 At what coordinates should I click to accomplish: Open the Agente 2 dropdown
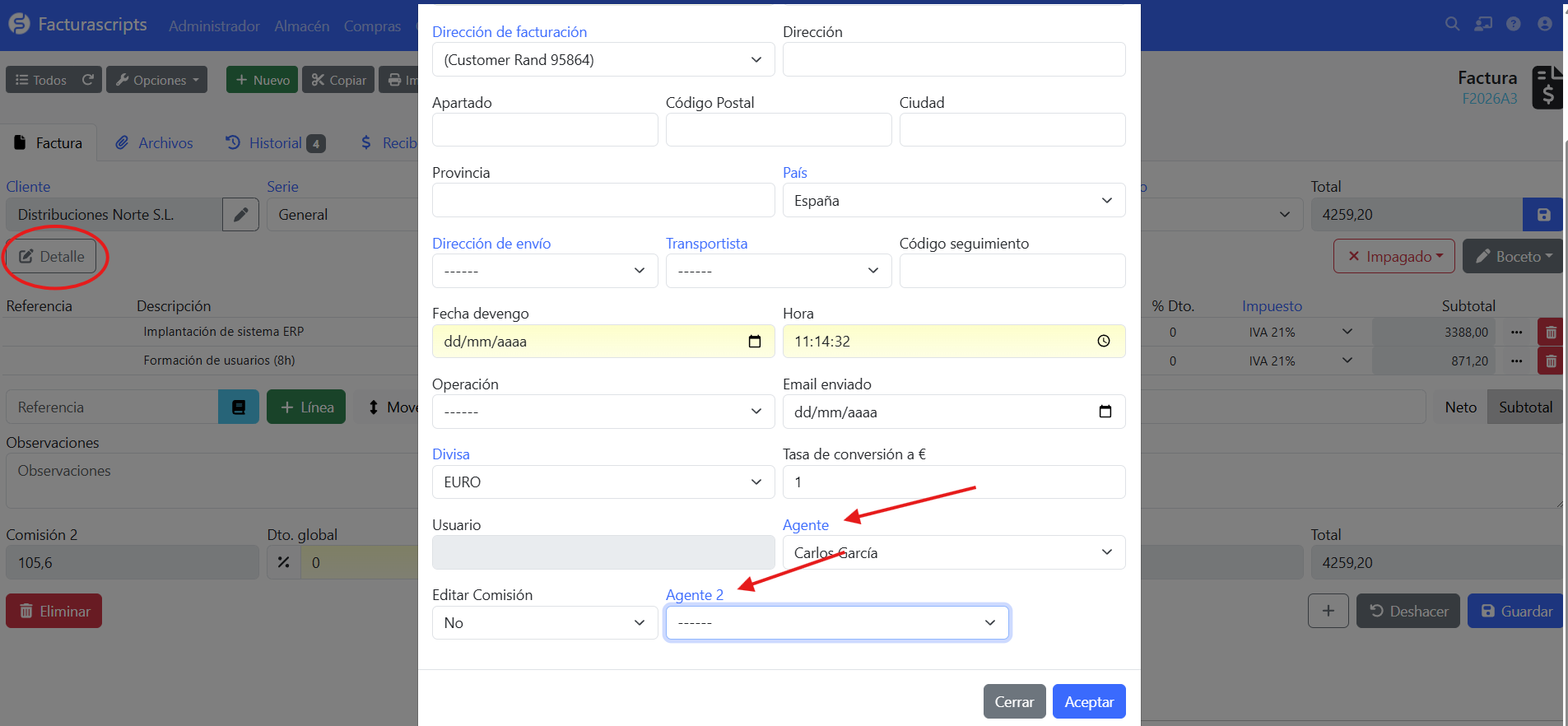point(837,623)
